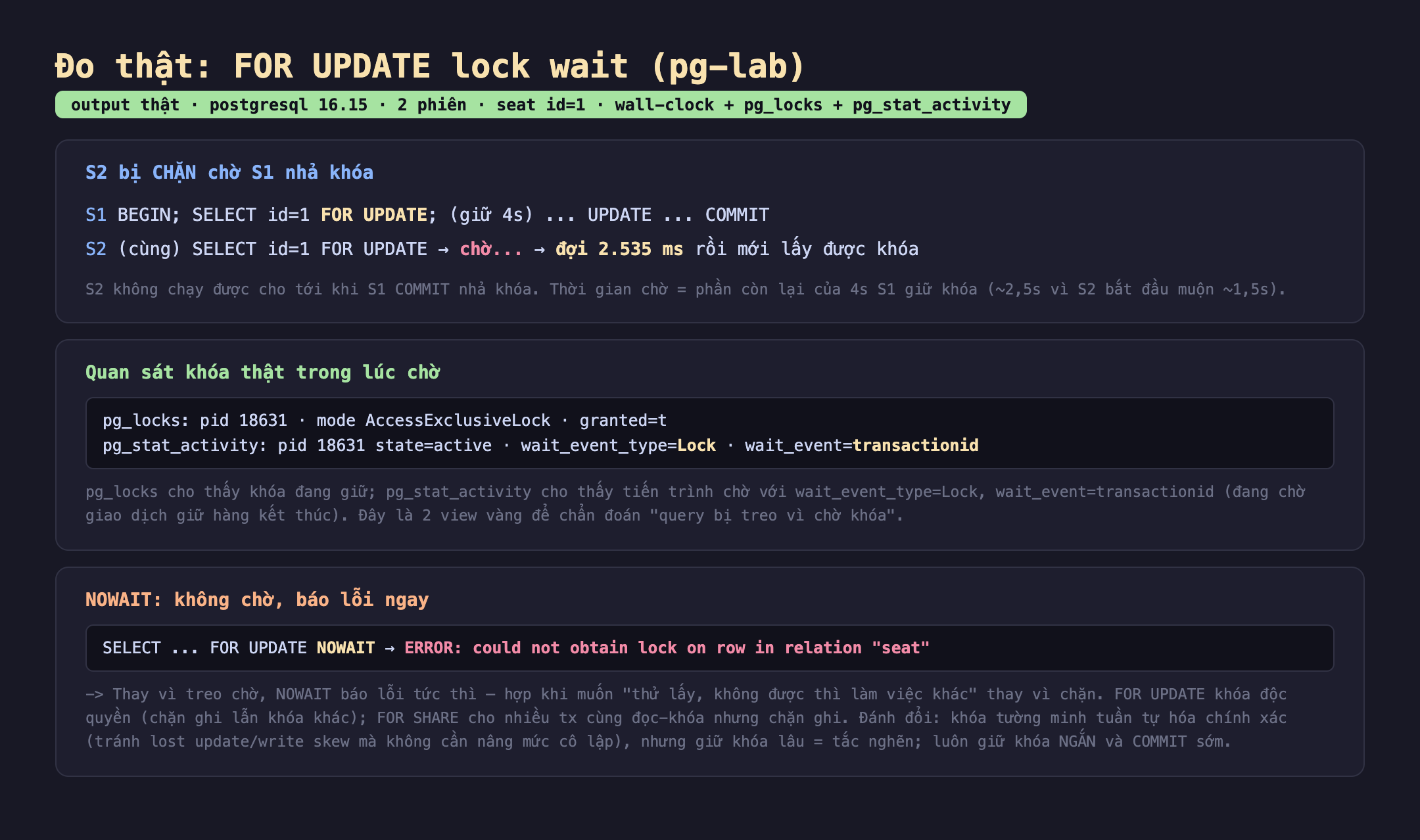
Task: Click the line "pg_locks: pid 18631 · mode AccessExclusiveLock"
Action: (x=385, y=421)
